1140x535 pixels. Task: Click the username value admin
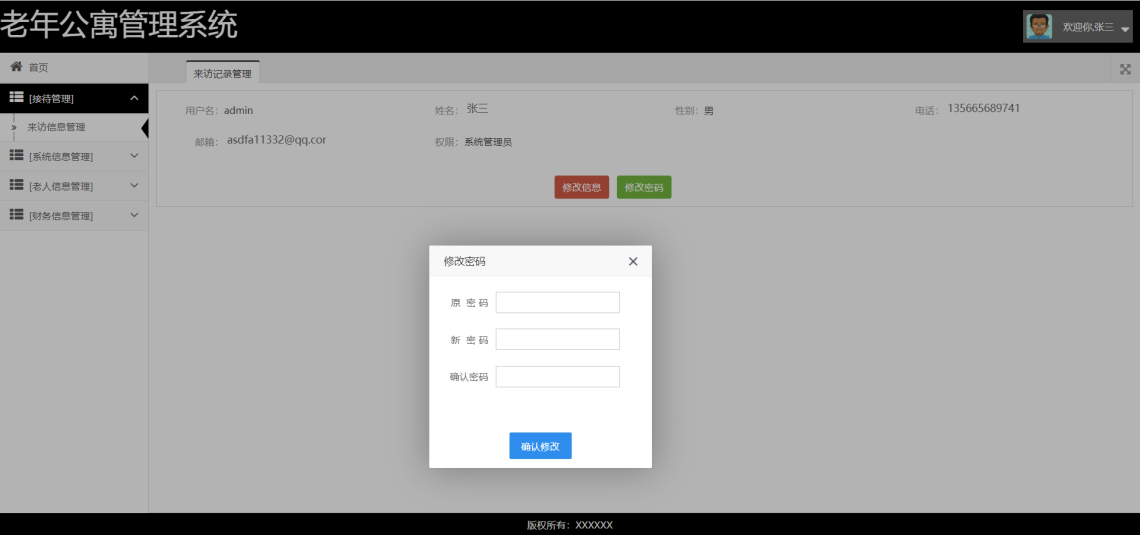coord(238,110)
